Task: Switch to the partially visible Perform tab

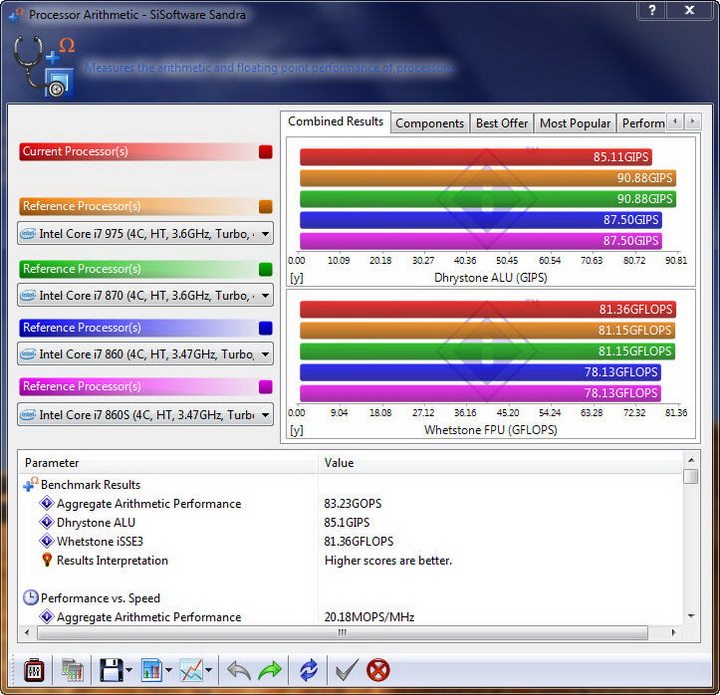Action: click(641, 123)
